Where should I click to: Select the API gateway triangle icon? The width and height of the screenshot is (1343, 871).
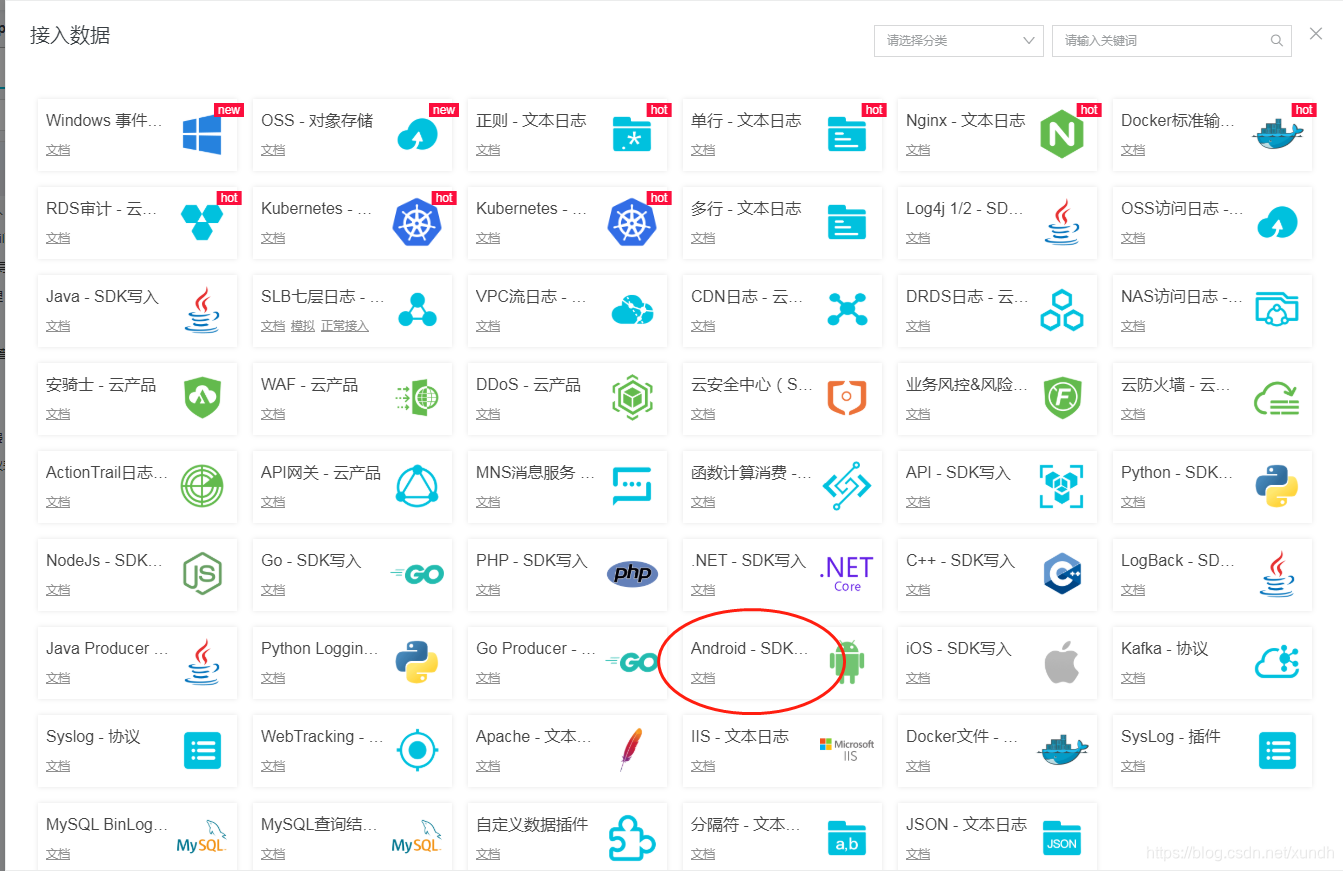pos(417,486)
